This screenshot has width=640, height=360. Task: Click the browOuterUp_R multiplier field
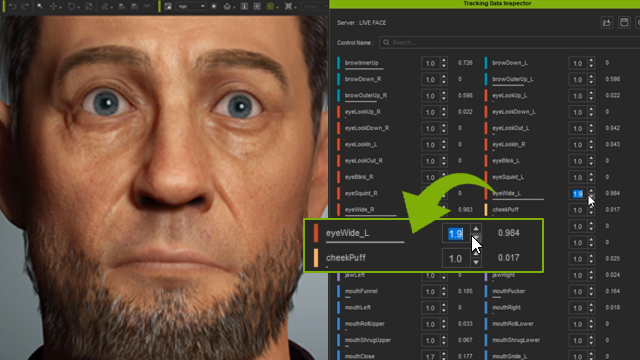click(x=430, y=96)
